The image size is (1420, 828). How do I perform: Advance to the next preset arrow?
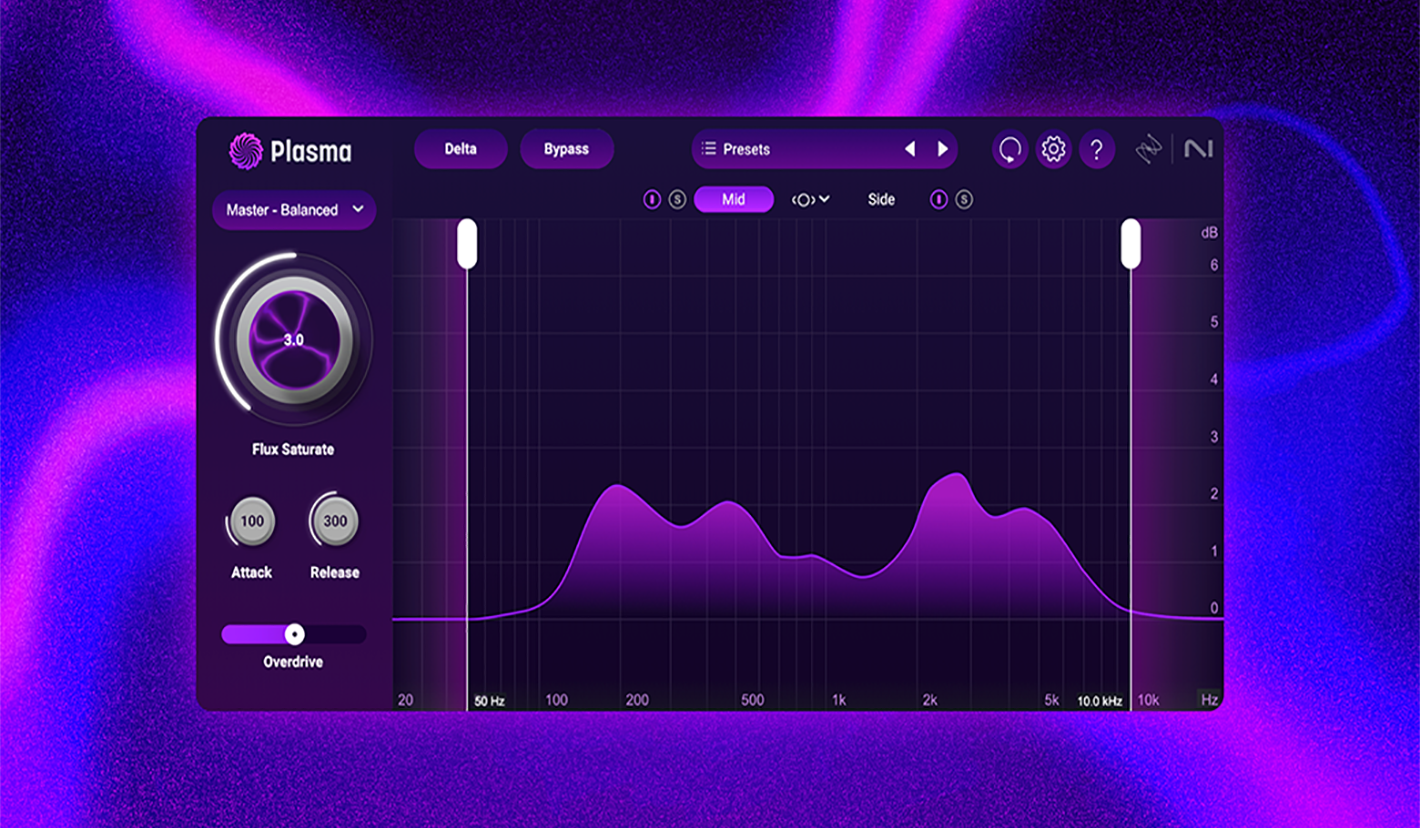pos(942,149)
